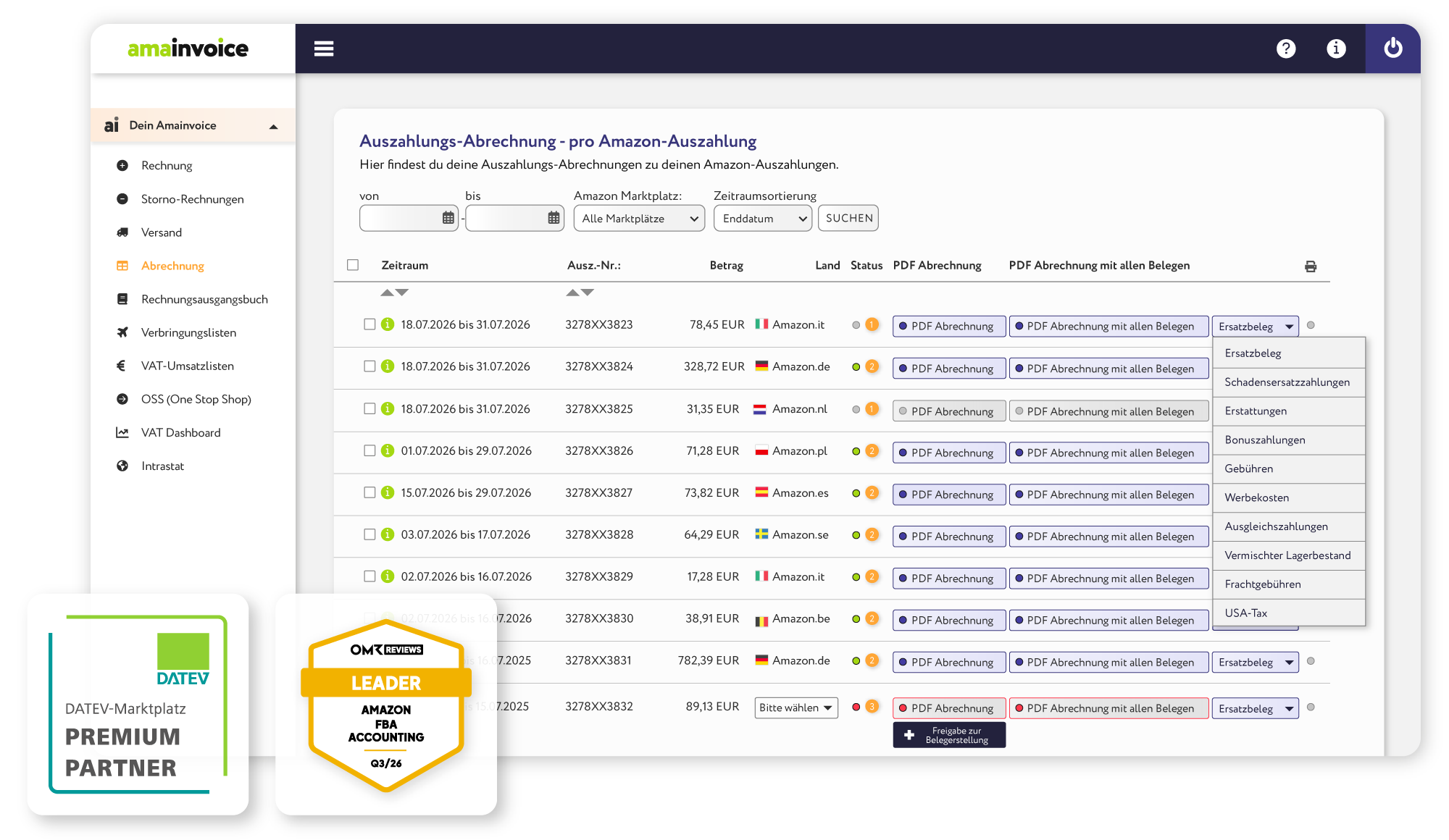Open the hamburger navigation menu
Screen dimensions: 1449x840
point(324,49)
